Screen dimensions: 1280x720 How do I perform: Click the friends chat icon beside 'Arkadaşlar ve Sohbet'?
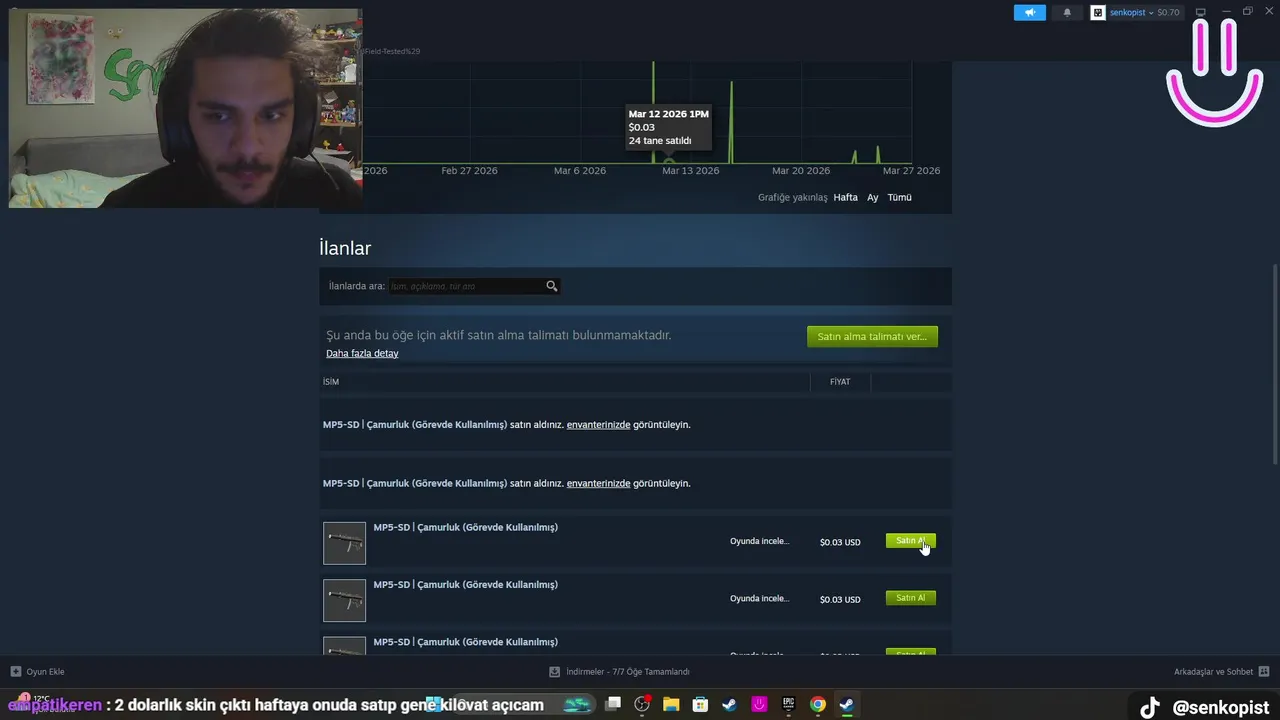tap(1264, 671)
